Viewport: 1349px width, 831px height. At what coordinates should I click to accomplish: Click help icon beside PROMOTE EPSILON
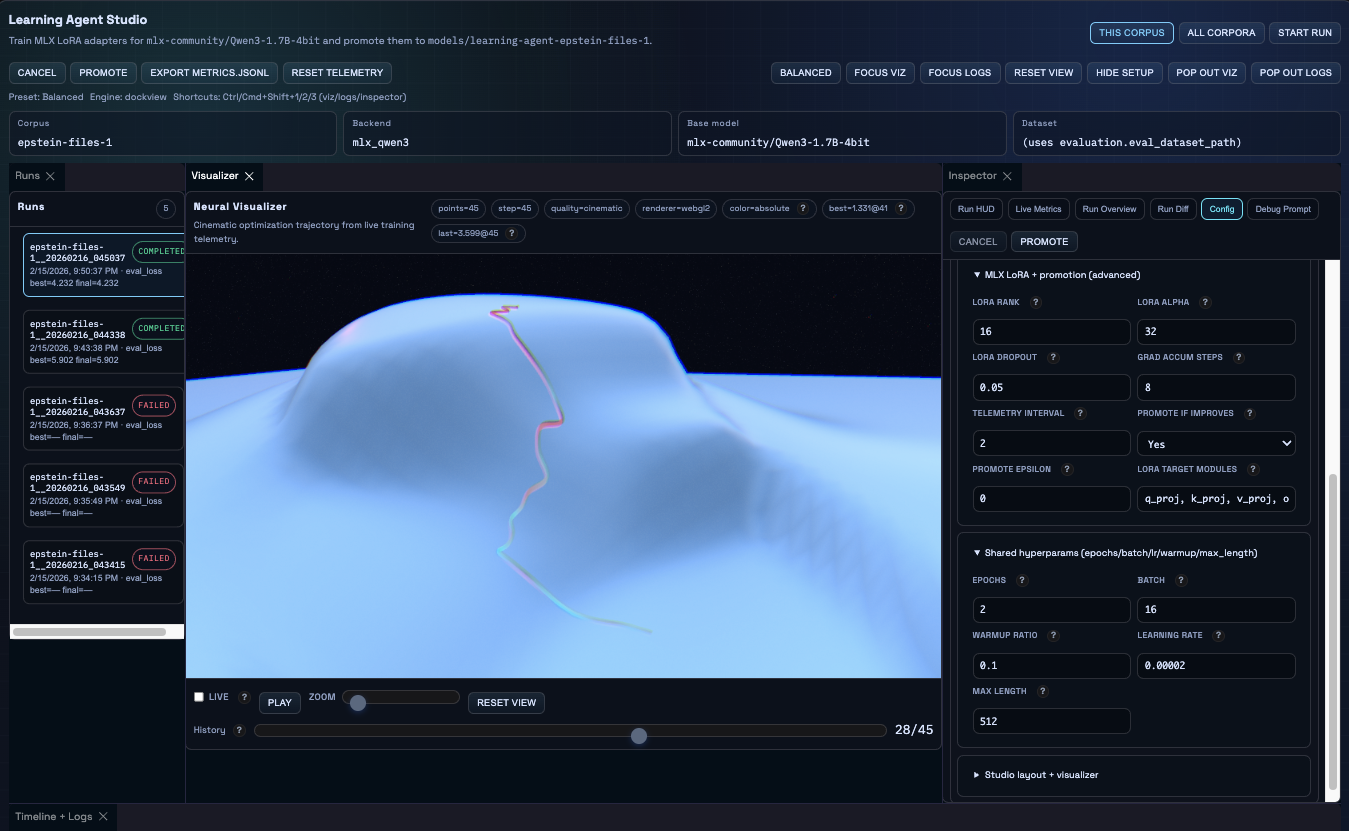pyautogui.click(x=1066, y=469)
